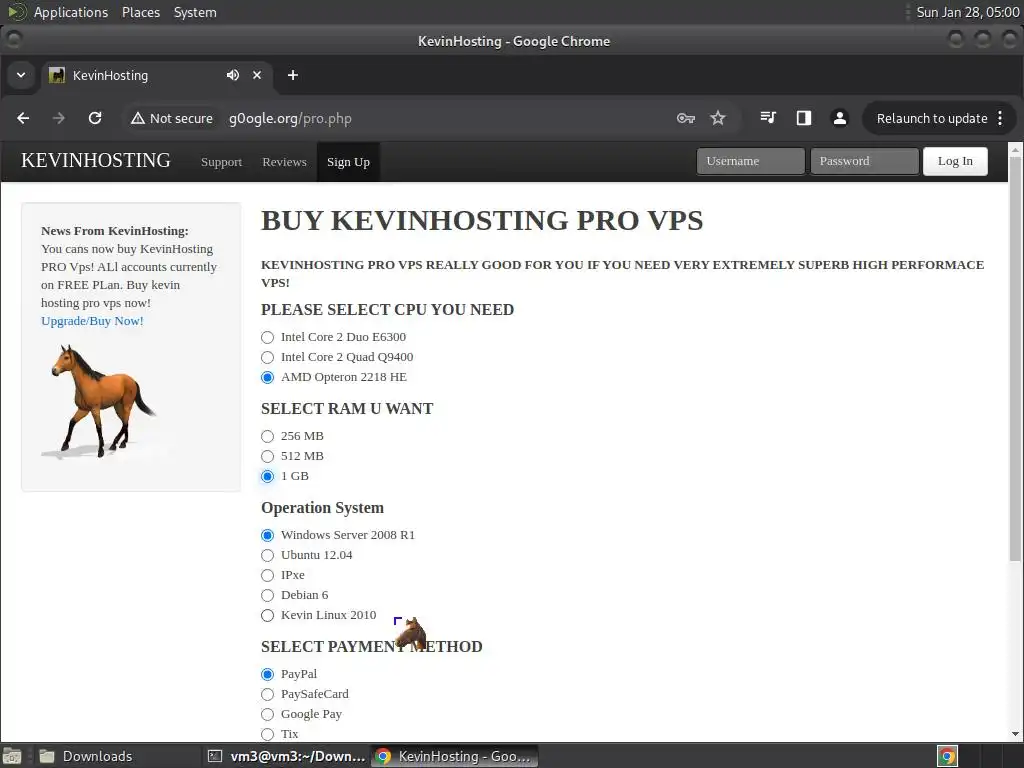Open the Sign Up nav item
Image resolution: width=1024 pixels, height=768 pixels.
pos(348,162)
